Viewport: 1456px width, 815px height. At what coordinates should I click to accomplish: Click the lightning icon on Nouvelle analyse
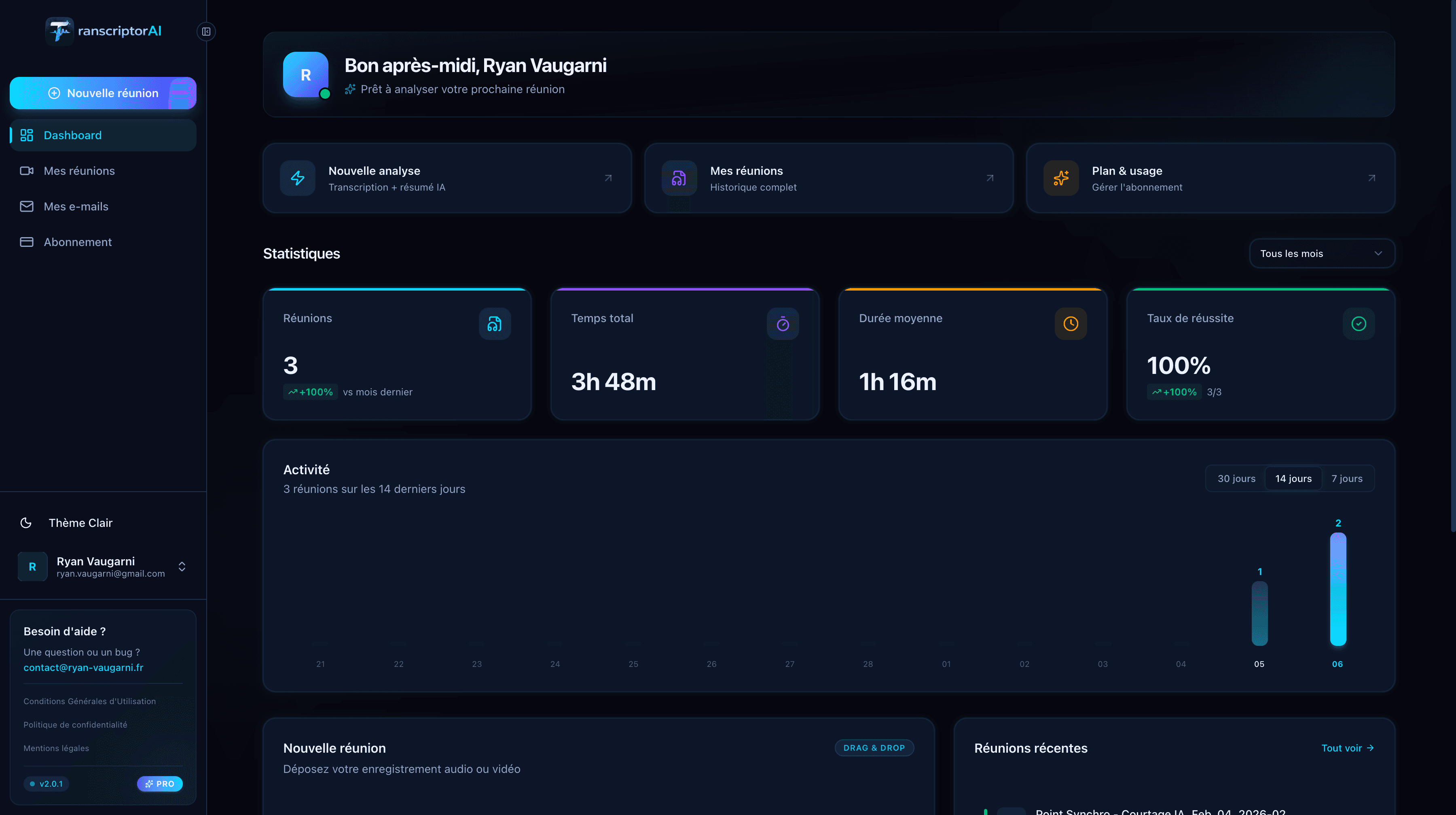coord(297,178)
